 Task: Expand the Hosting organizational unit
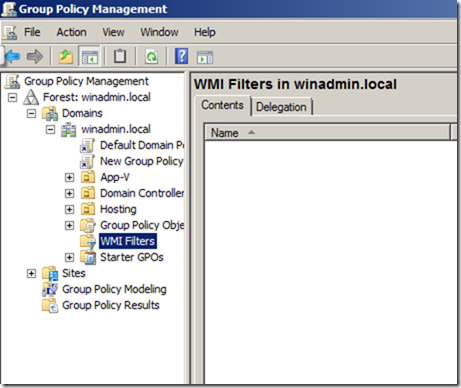(69, 209)
